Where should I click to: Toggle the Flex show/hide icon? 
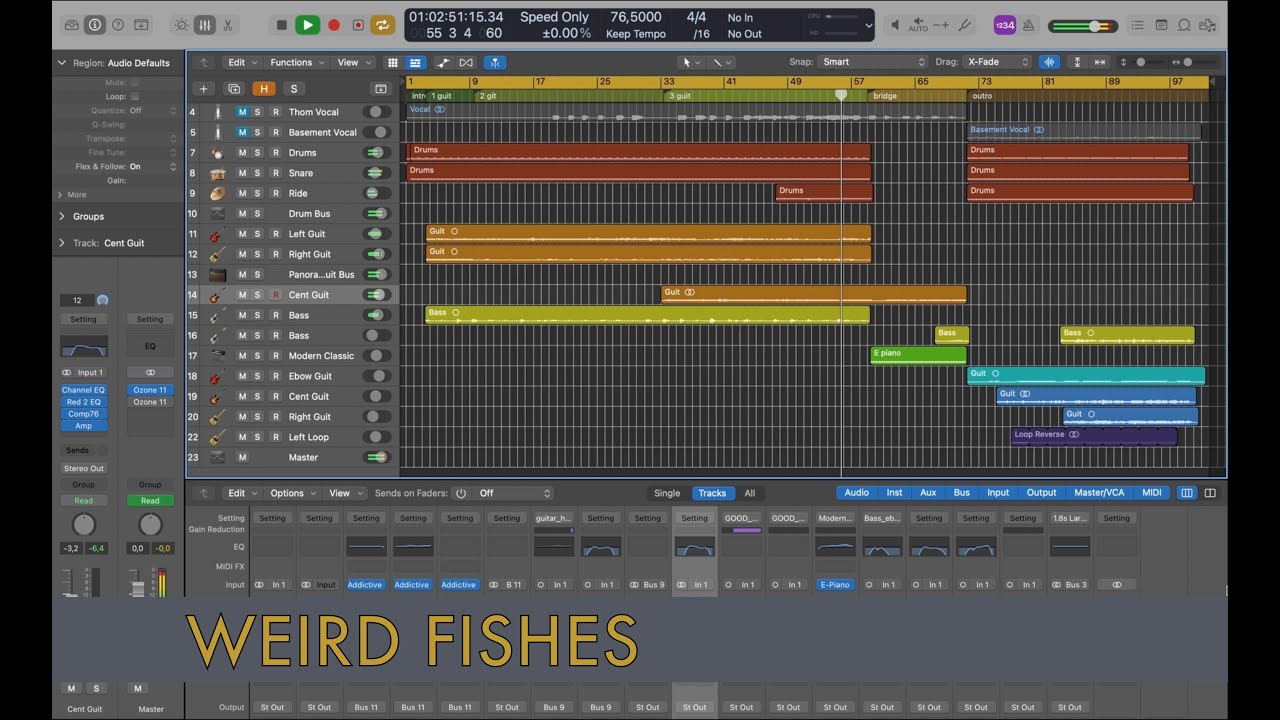[x=466, y=62]
